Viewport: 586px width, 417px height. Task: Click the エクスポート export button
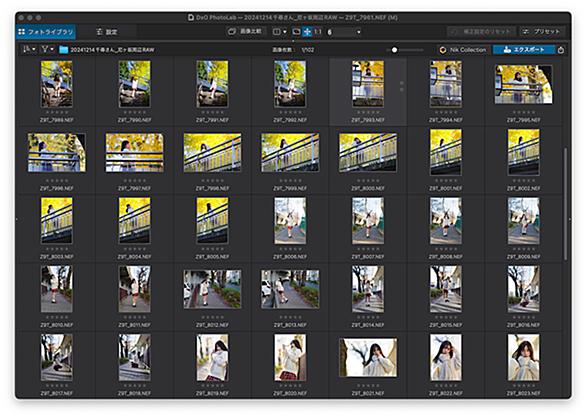(524, 50)
